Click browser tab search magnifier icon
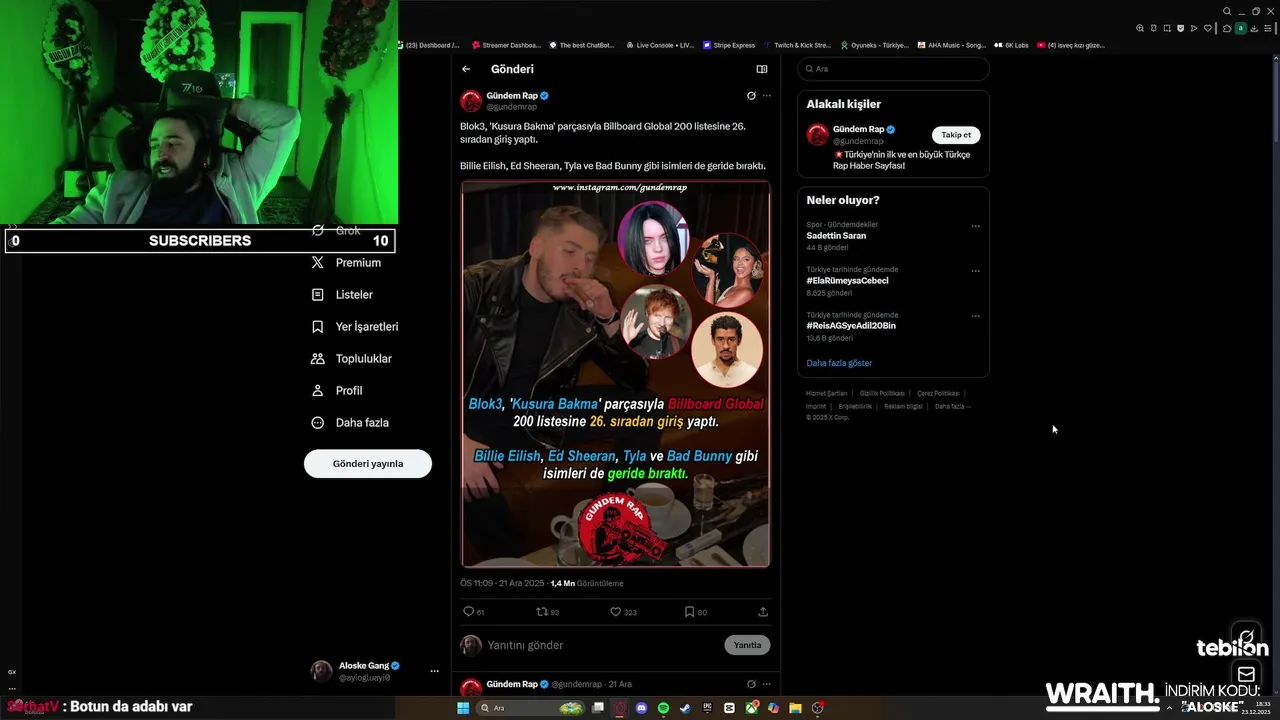 coord(1227,11)
